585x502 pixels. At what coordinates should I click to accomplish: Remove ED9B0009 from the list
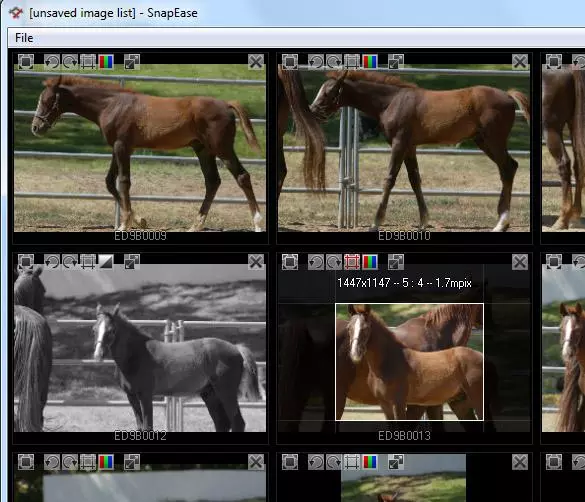[256, 62]
